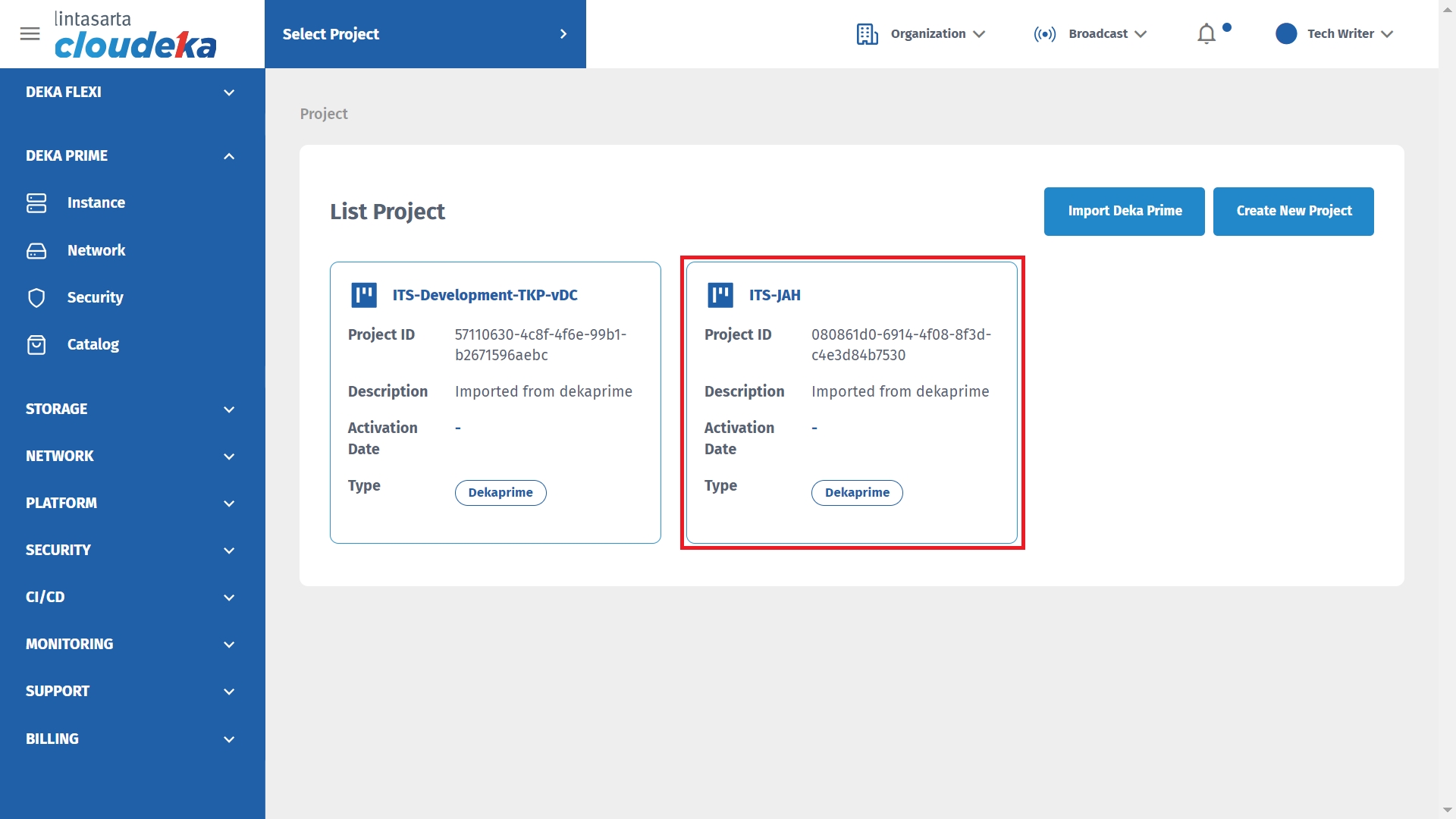Click the Security shield icon
1456x819 pixels.
coord(36,297)
